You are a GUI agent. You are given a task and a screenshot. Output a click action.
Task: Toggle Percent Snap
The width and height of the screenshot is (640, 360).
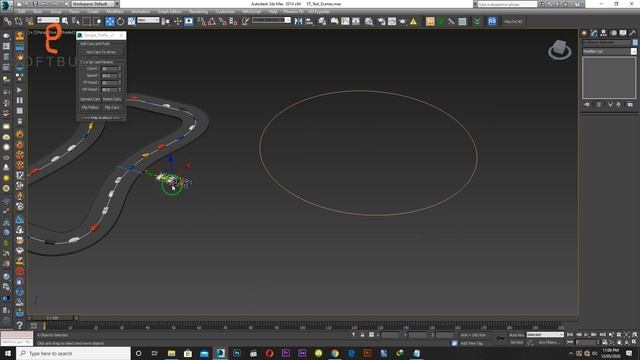(x=222, y=21)
